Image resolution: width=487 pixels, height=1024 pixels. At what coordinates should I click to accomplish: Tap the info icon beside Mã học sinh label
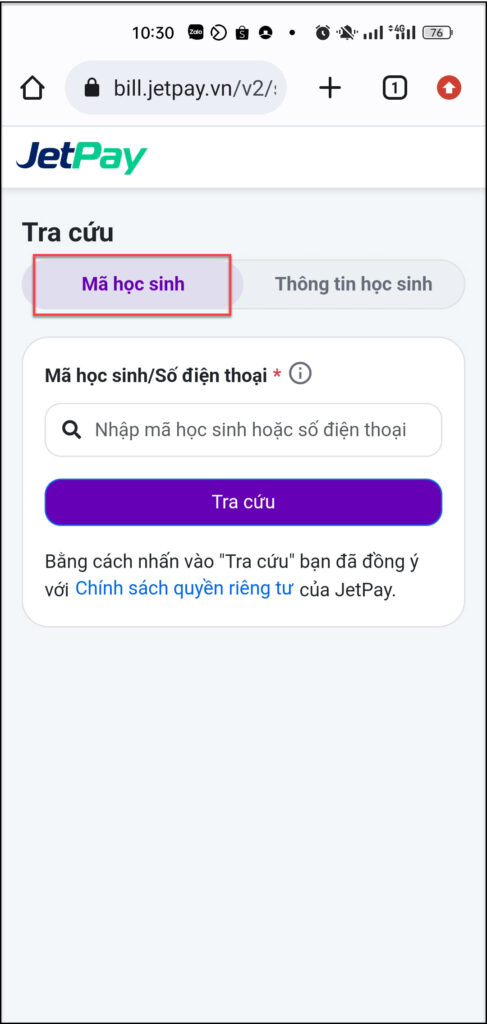(x=300, y=374)
